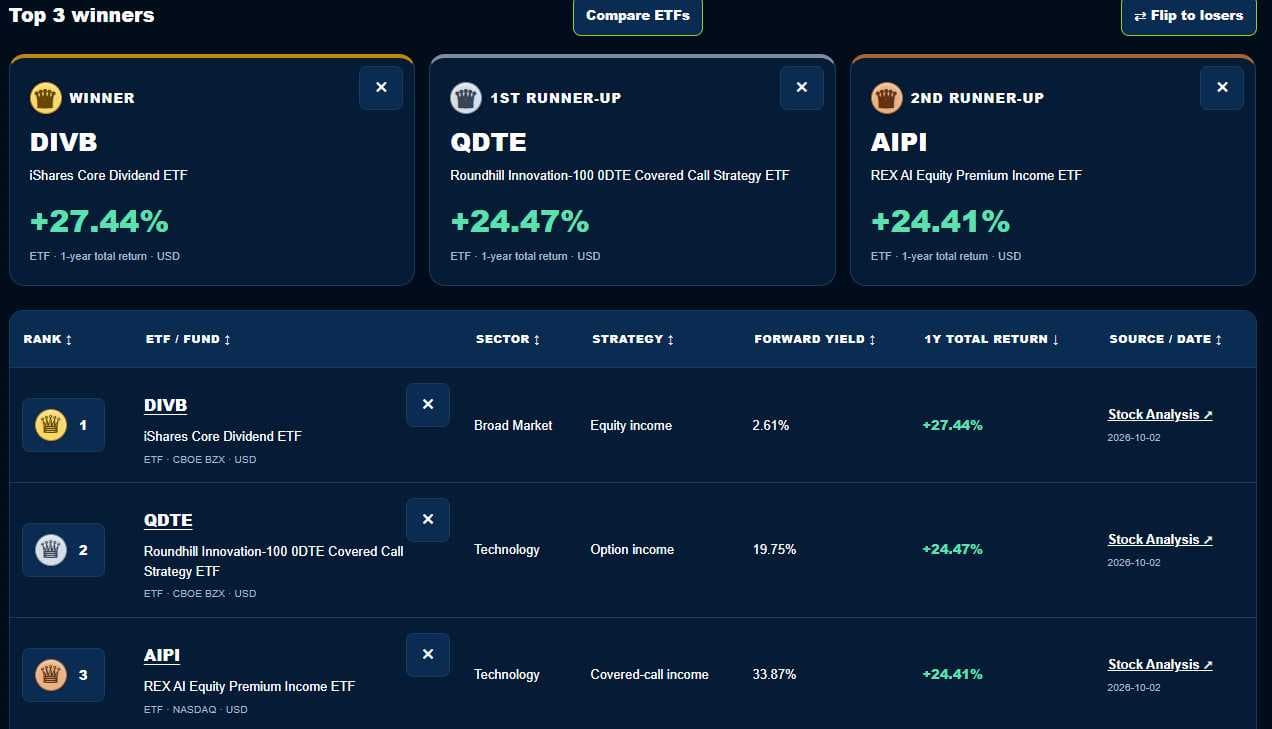Sort table by Source / Date column

coord(1166,339)
